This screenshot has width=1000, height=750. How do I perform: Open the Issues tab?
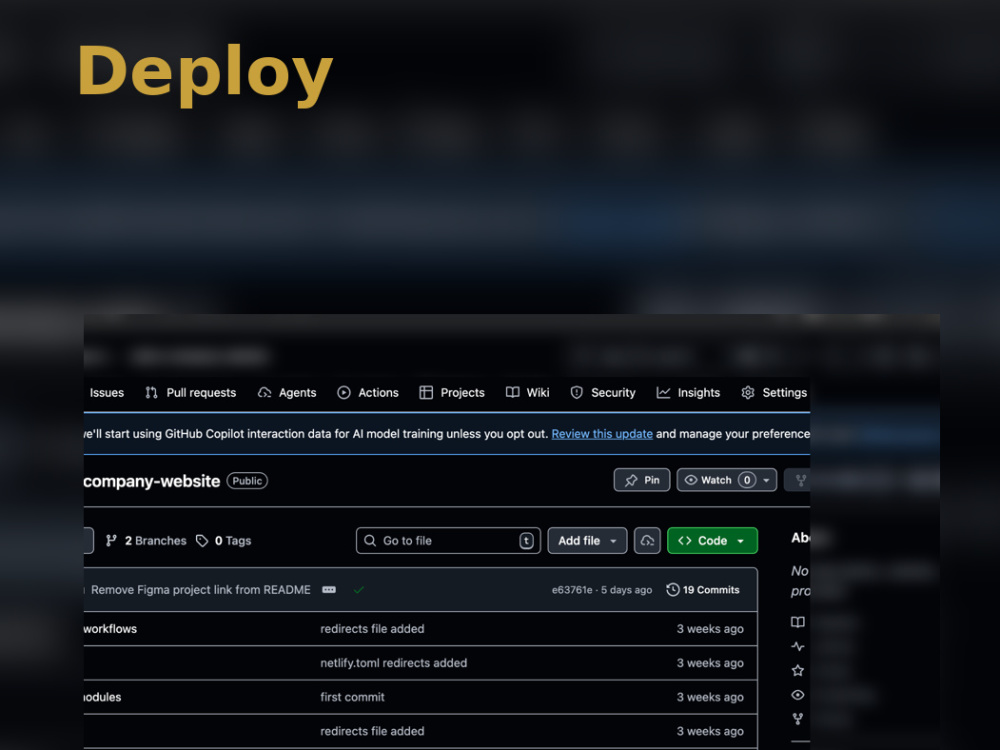(106, 393)
